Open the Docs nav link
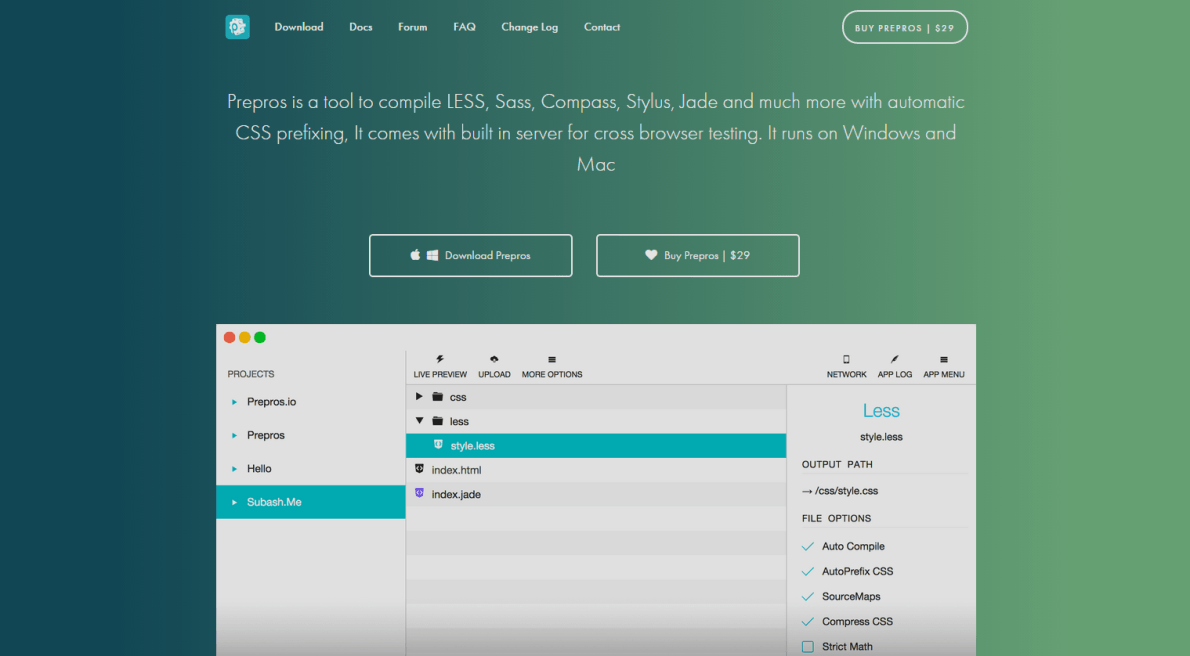This screenshot has height=656, width=1190. pyautogui.click(x=360, y=27)
